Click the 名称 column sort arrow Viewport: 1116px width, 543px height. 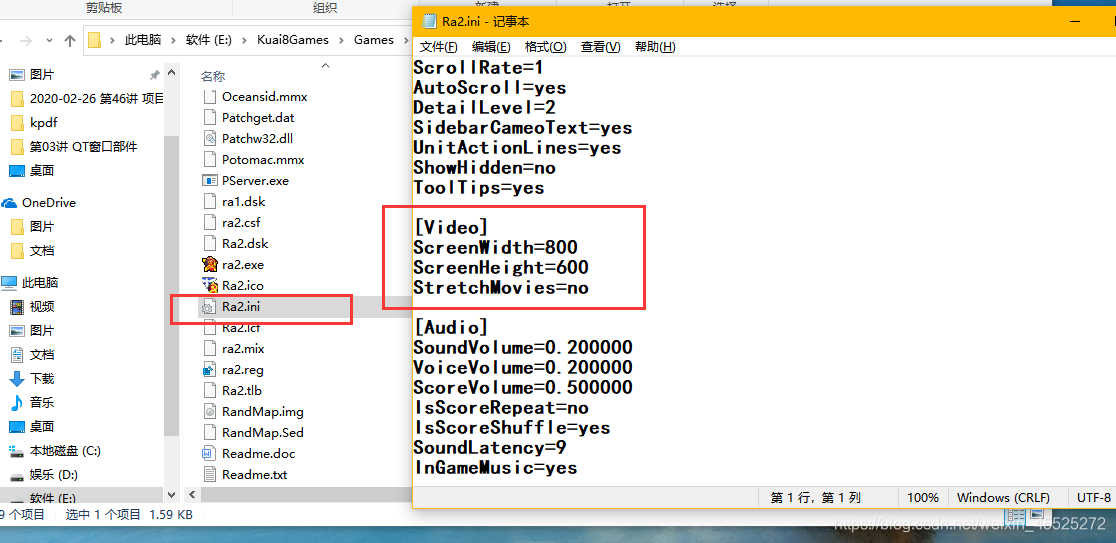325,65
